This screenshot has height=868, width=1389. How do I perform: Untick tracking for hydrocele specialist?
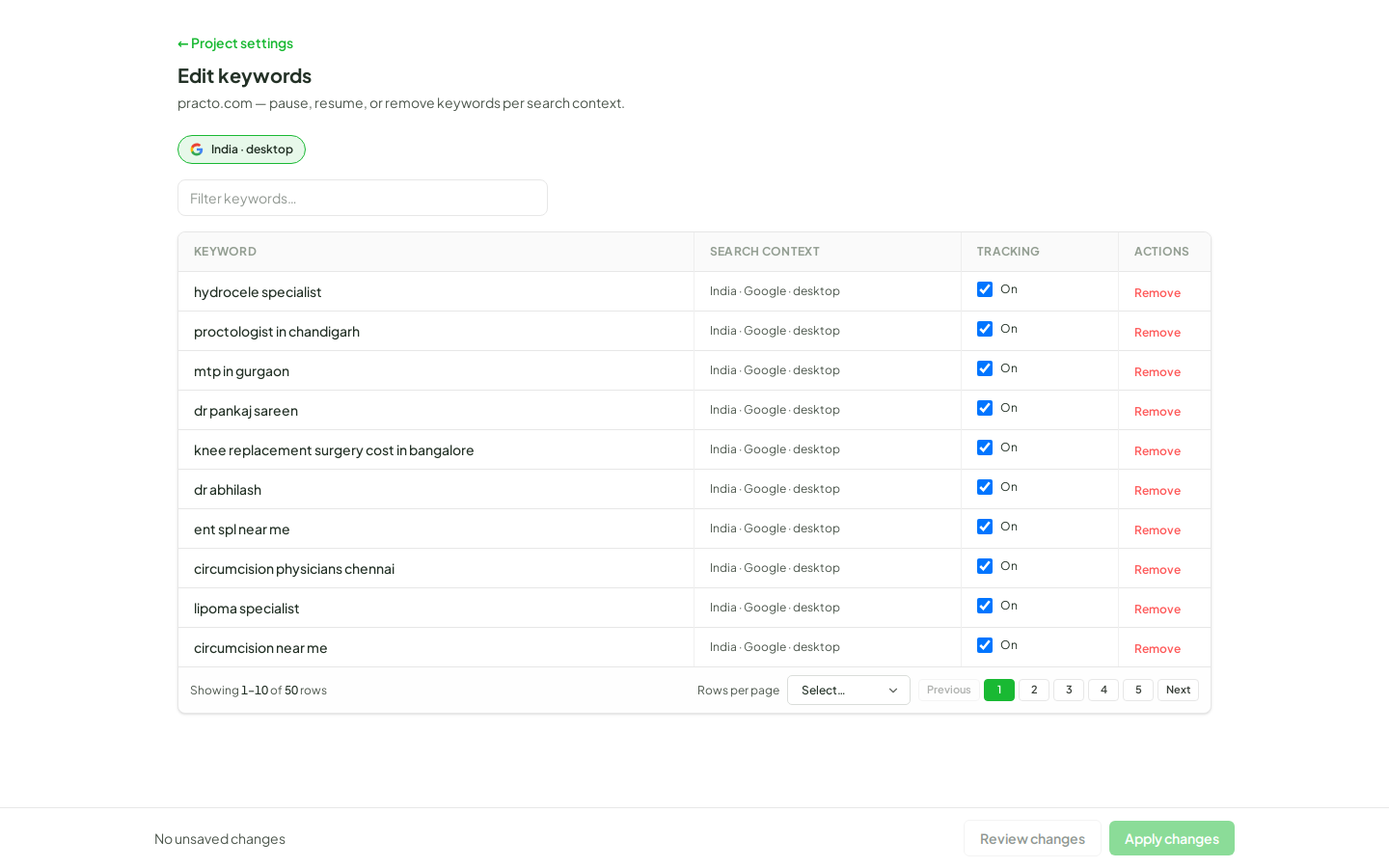click(985, 289)
